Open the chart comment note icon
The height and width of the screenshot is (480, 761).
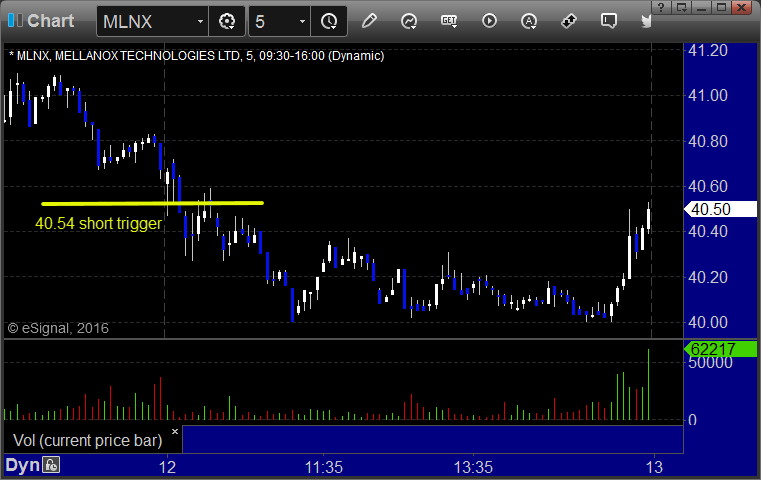click(x=609, y=21)
